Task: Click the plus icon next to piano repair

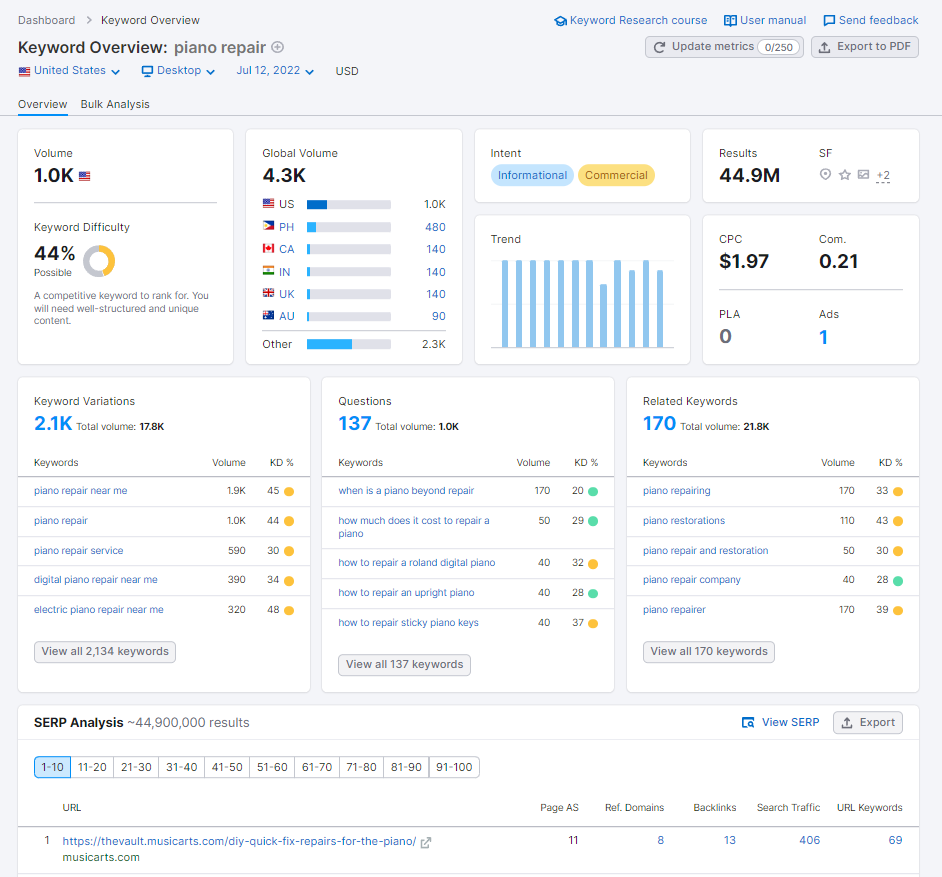Action: pos(278,47)
